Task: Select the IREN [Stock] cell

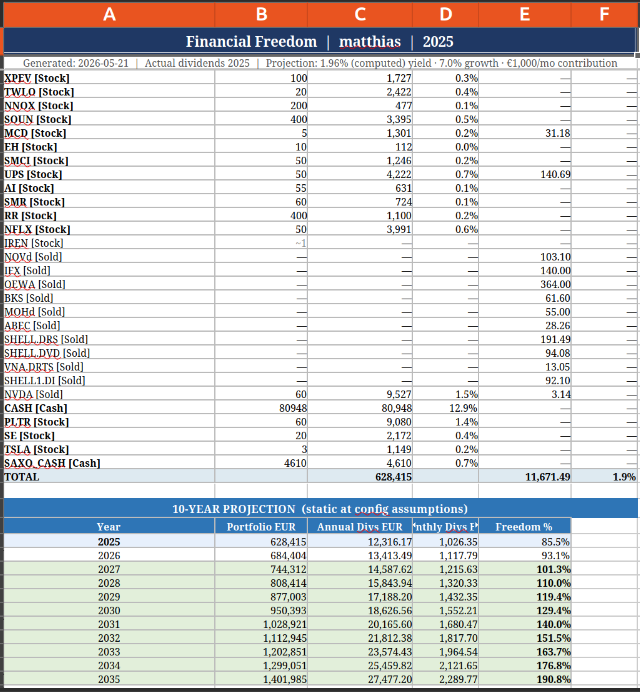Action: pyautogui.click(x=109, y=243)
